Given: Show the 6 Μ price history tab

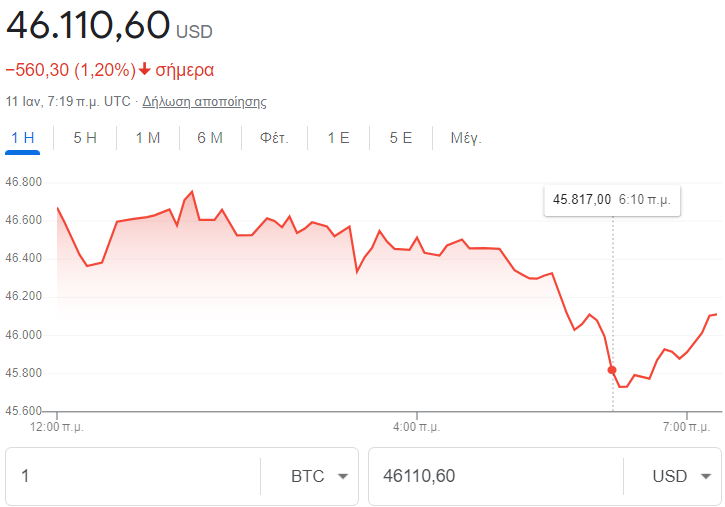Looking at the screenshot, I should 209,138.
